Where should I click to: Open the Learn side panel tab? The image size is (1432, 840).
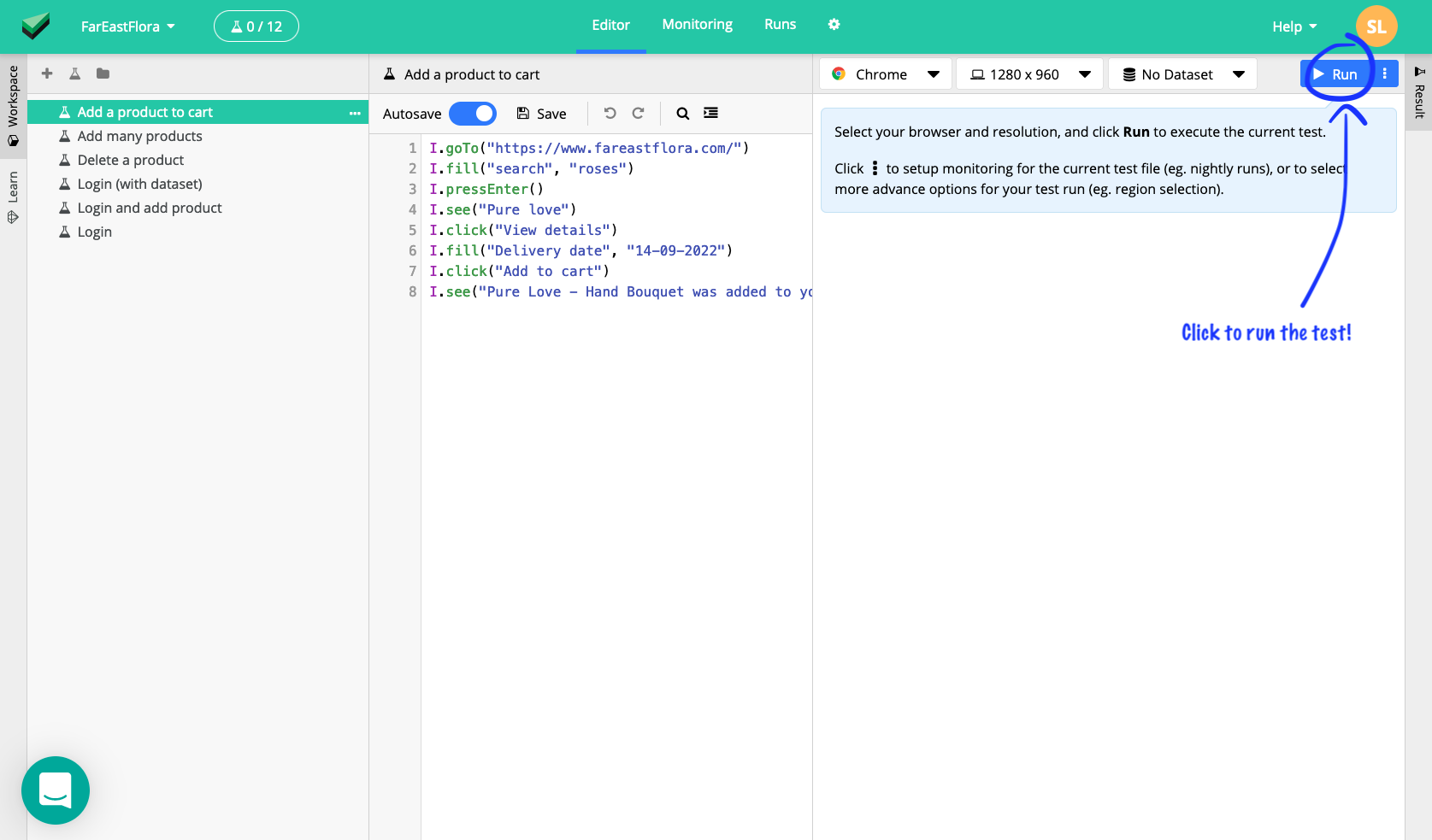click(x=13, y=197)
